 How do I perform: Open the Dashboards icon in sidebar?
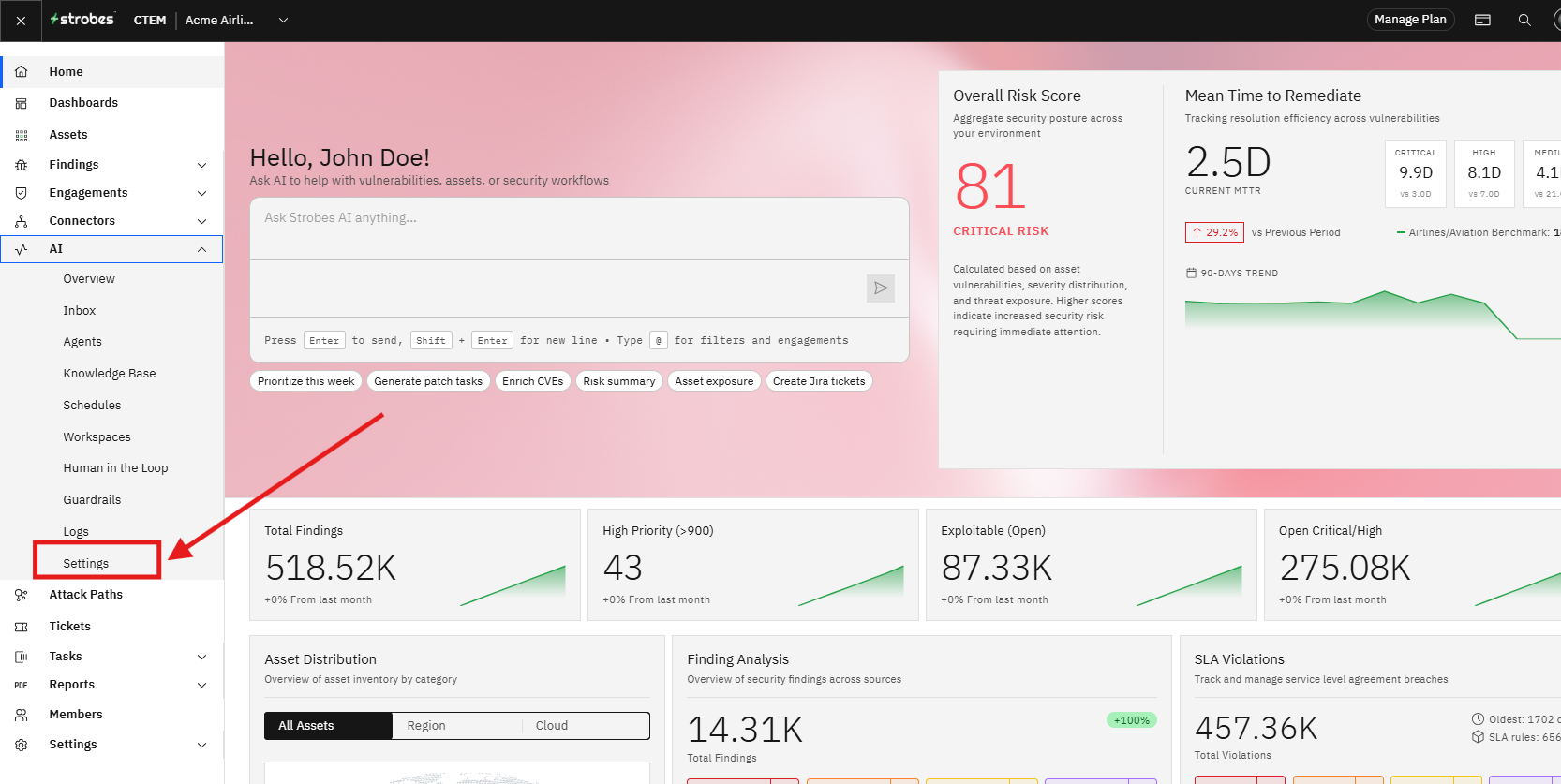point(21,103)
